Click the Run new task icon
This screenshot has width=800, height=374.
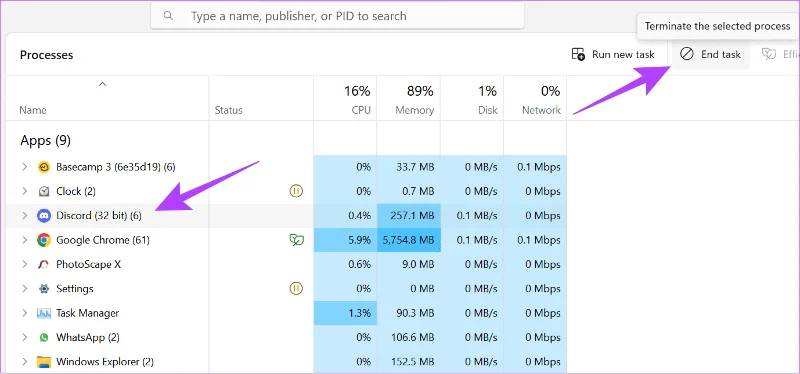578,54
